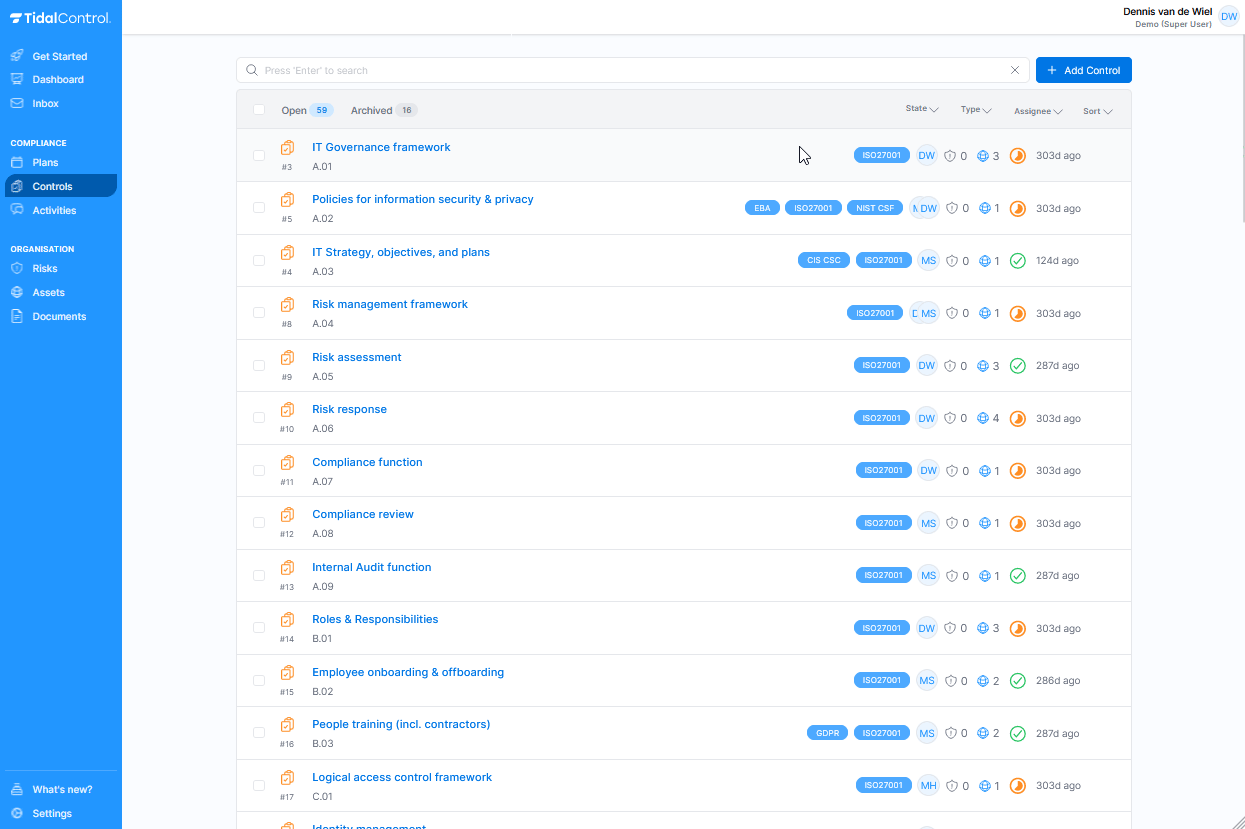Screen dimensions: 1245x829
Task: Open the DW user avatar in the top bar
Action: tap(1228, 16)
